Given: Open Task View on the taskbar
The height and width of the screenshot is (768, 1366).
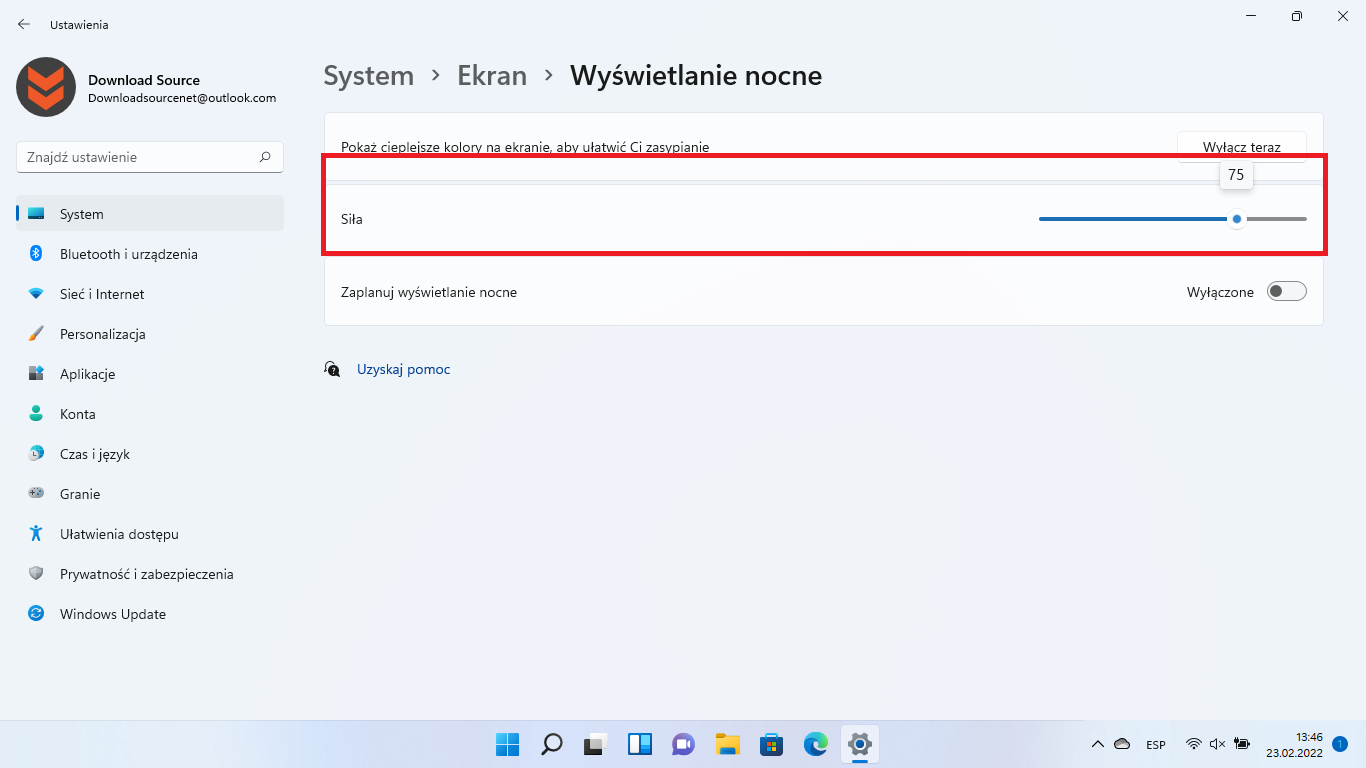Looking at the screenshot, I should (596, 744).
